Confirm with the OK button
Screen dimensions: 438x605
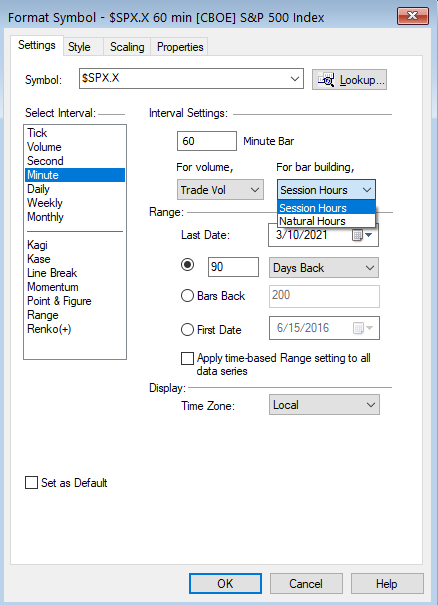click(x=225, y=583)
